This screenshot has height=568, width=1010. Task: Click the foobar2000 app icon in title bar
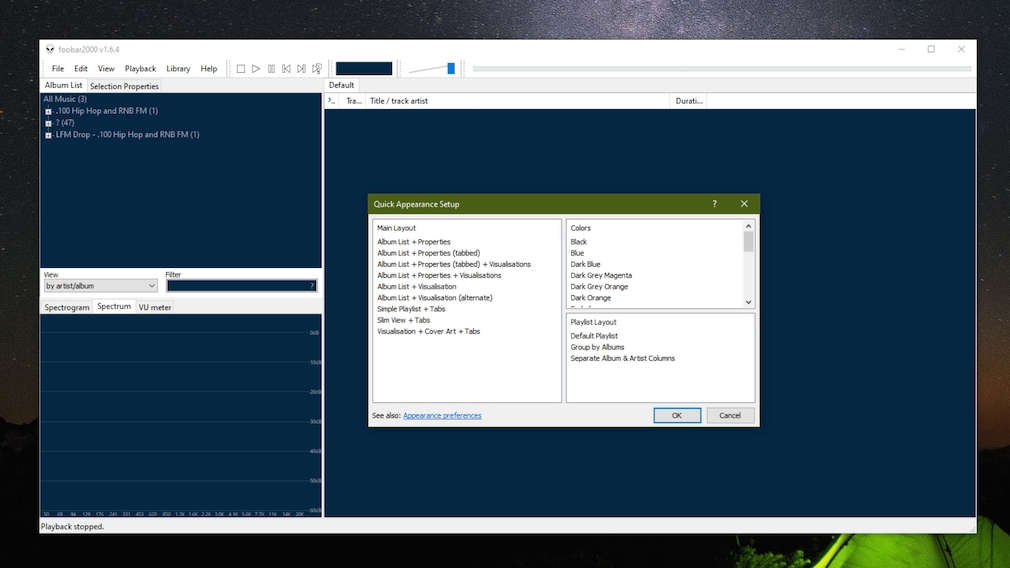(x=50, y=49)
